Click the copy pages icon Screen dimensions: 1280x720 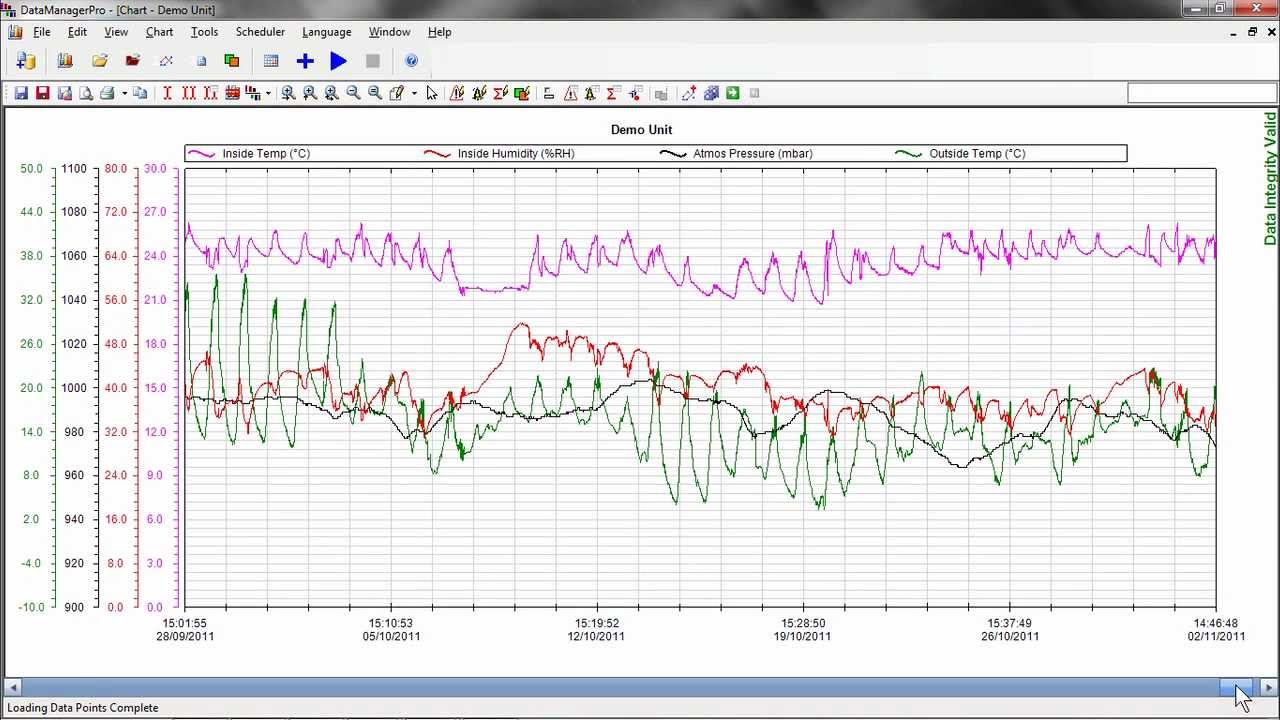click(x=140, y=93)
